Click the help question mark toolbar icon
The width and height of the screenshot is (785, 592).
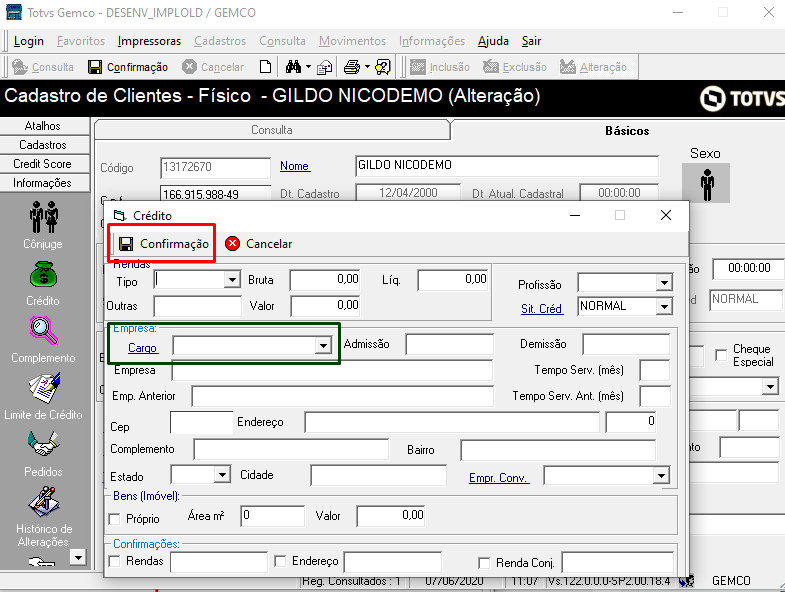click(x=383, y=67)
